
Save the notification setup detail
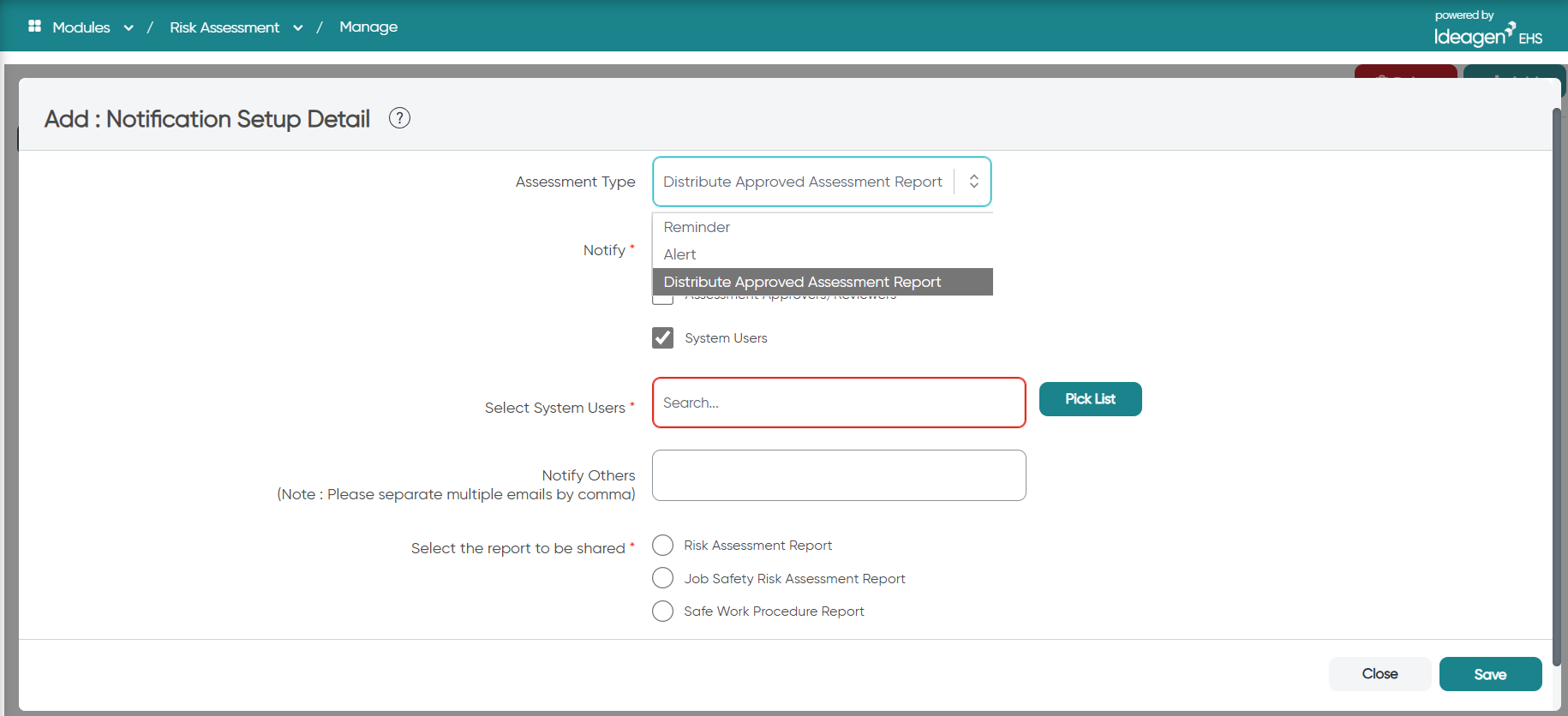click(x=1490, y=674)
